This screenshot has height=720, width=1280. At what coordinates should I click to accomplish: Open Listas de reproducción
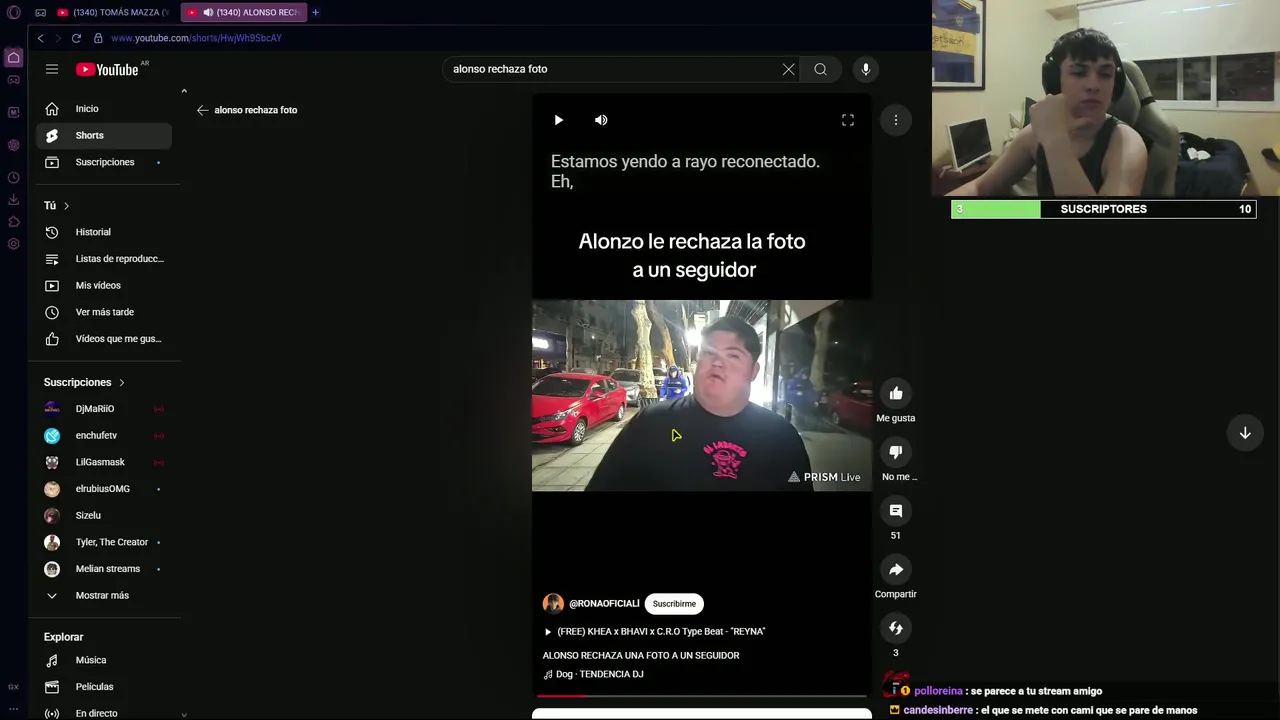point(104,259)
